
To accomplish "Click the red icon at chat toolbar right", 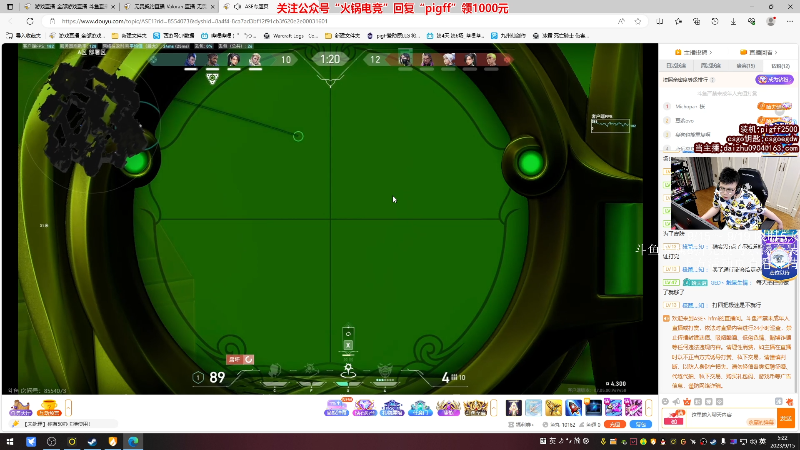I will (x=789, y=402).
